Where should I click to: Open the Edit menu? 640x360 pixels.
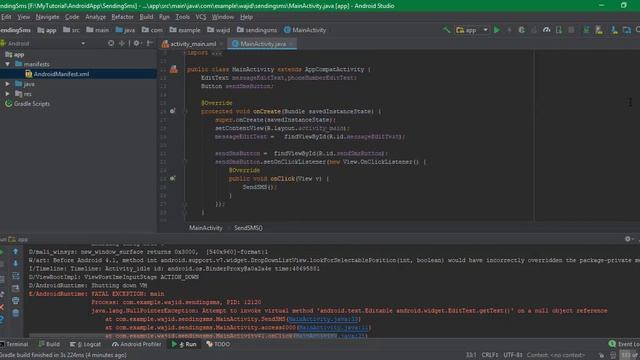tap(6, 17)
